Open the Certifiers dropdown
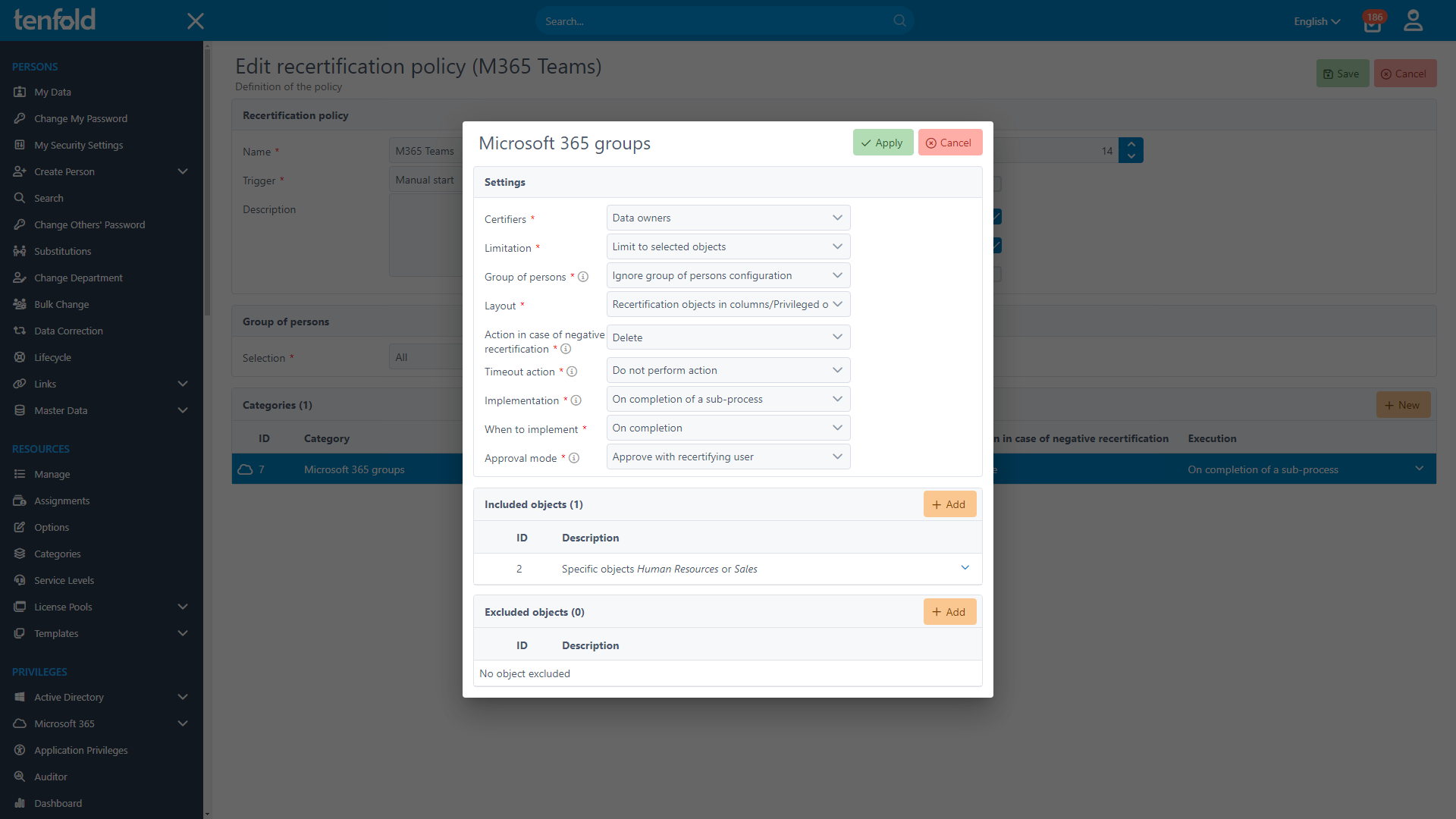The image size is (1456, 819). click(x=727, y=218)
